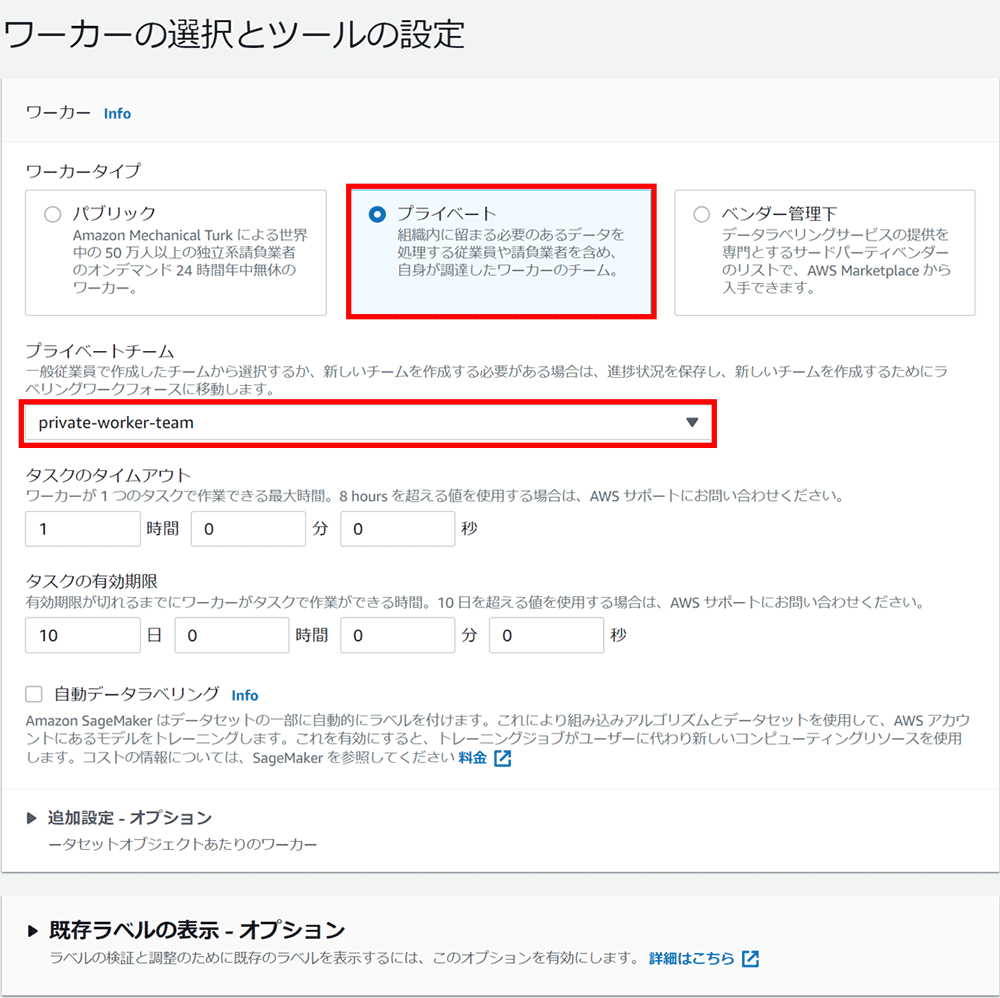Click the task expiration days field
Image resolution: width=1000 pixels, height=998 pixels.
(83, 635)
